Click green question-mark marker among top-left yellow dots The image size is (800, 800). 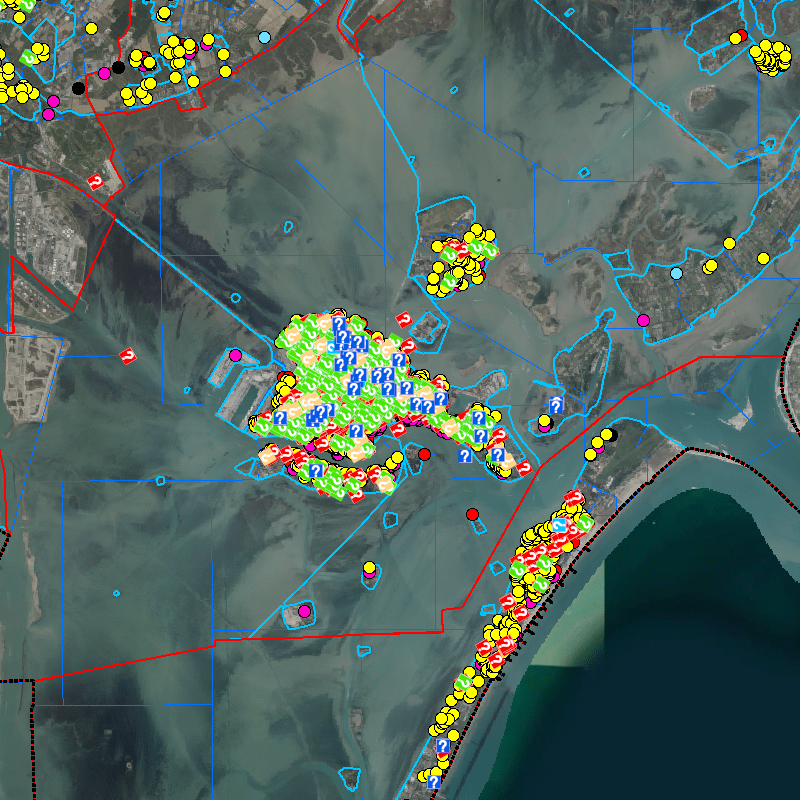(x=29, y=55)
